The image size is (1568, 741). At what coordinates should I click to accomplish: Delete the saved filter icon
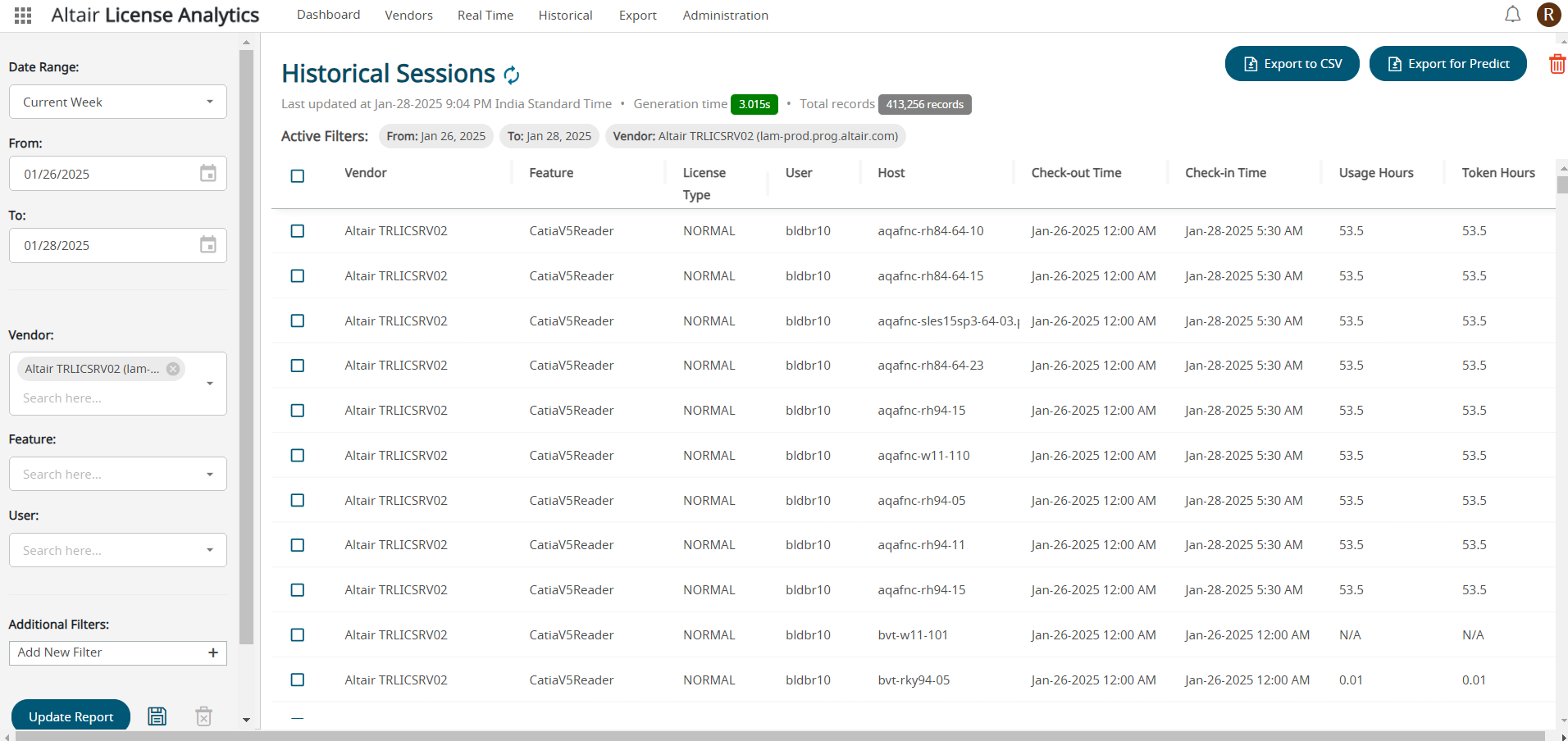204,716
